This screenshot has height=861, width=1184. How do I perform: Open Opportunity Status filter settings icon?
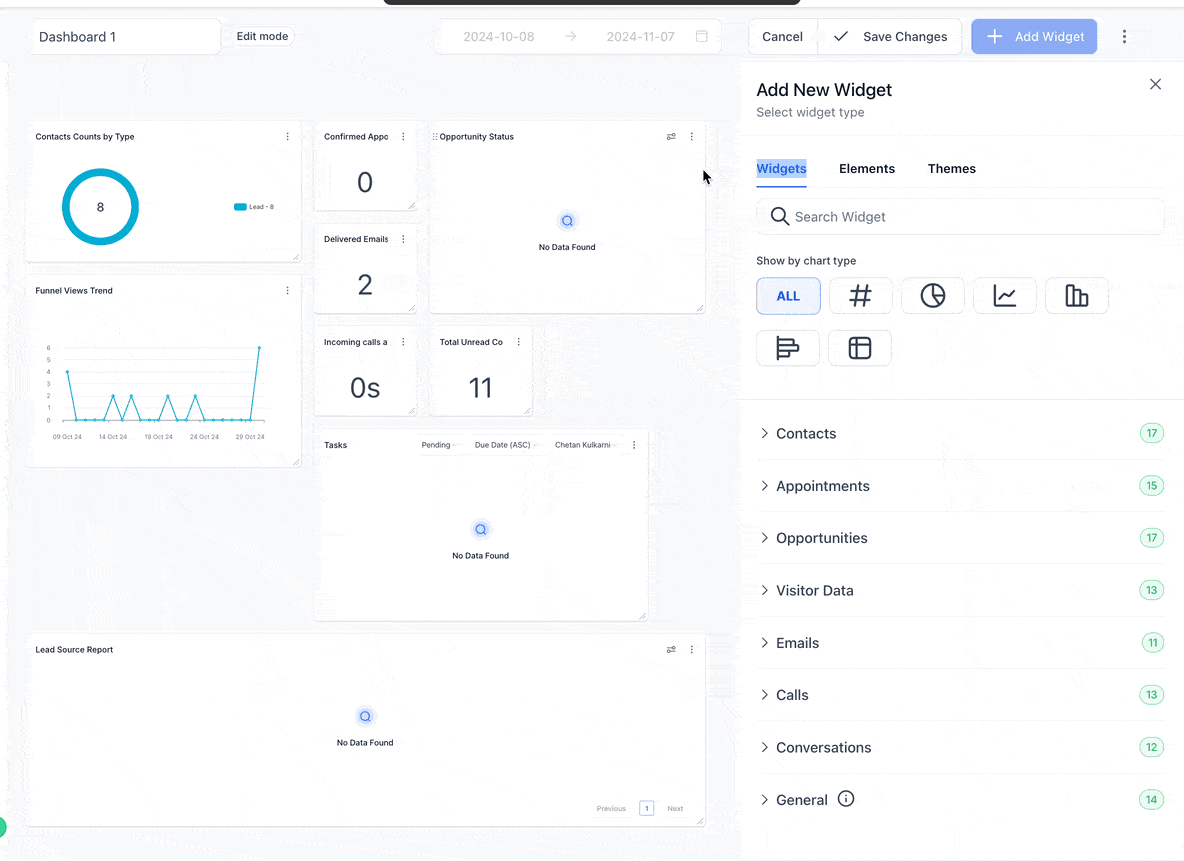[671, 137]
